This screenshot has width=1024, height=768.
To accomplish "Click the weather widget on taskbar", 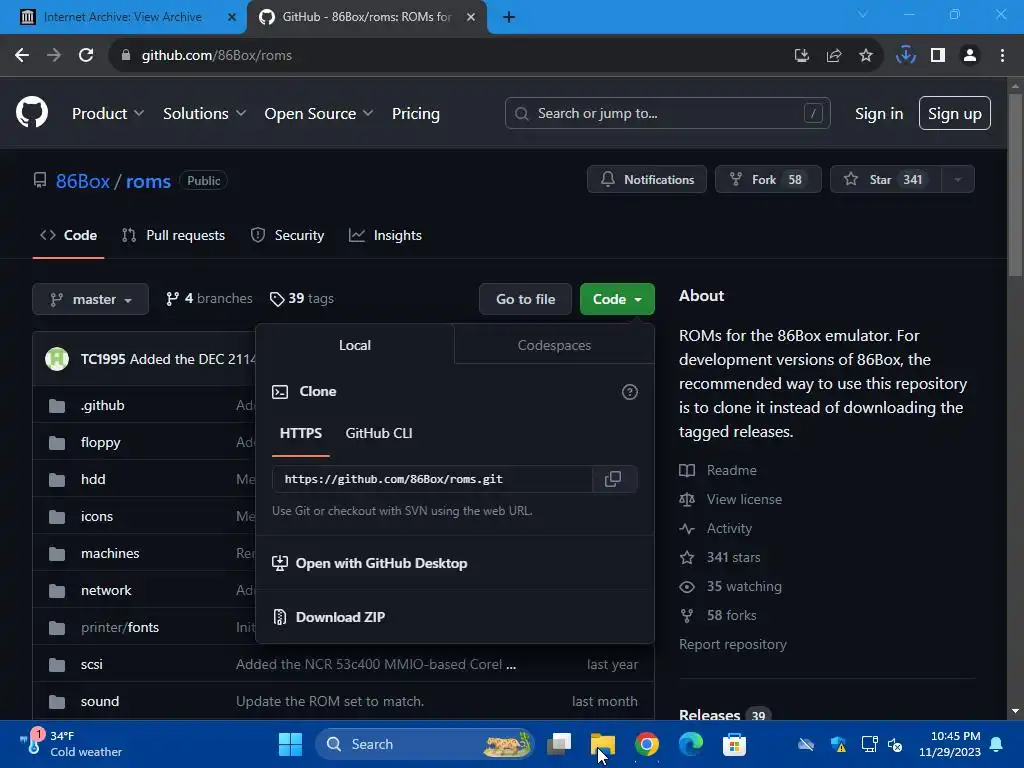I will [x=71, y=744].
